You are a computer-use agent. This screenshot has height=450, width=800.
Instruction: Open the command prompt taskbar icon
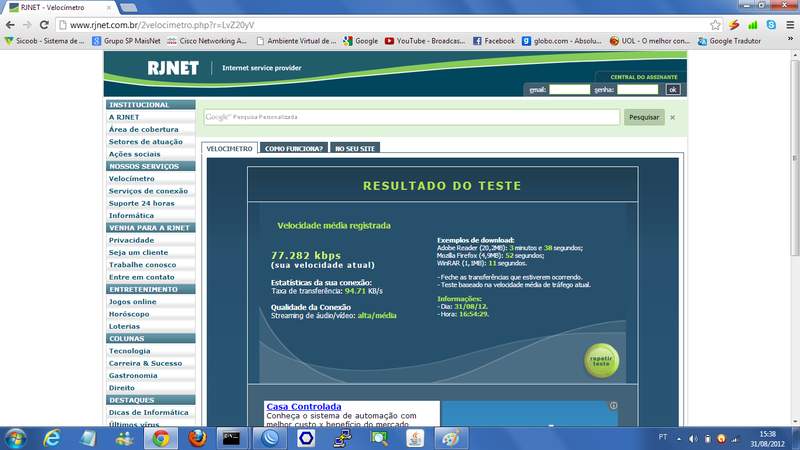coord(231,438)
